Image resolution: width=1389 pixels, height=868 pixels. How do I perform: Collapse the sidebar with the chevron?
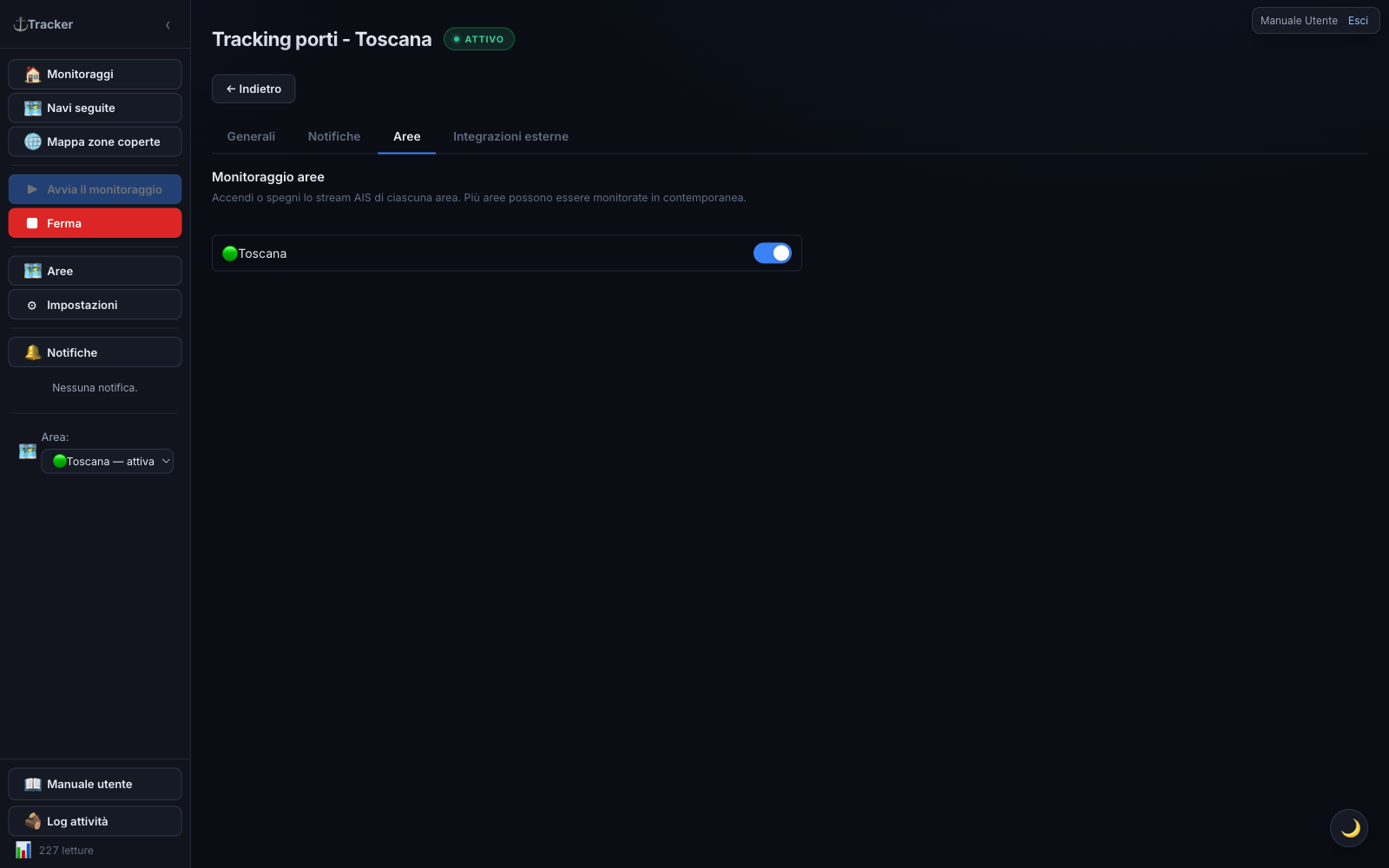click(168, 25)
